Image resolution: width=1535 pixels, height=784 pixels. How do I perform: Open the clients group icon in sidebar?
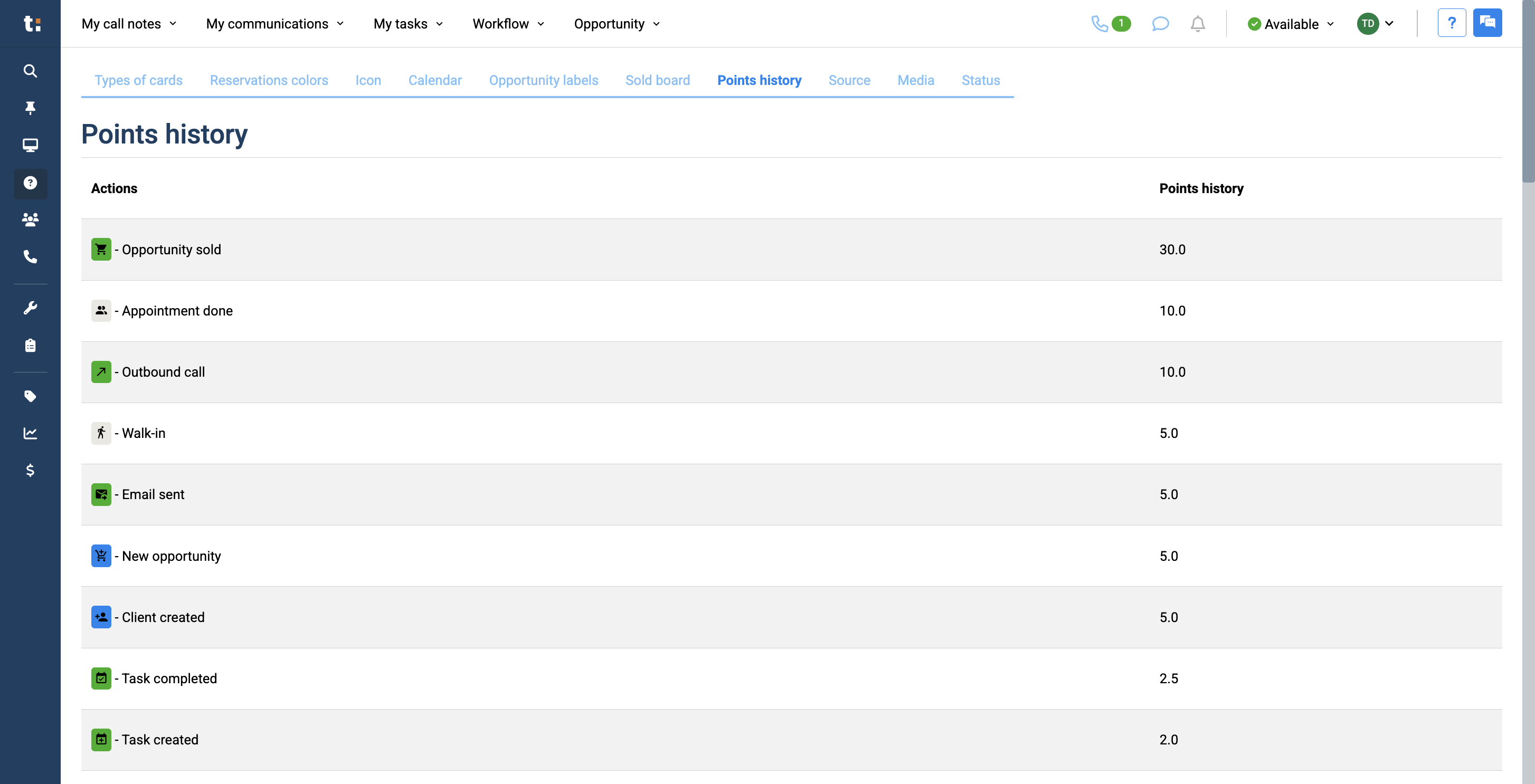click(30, 220)
